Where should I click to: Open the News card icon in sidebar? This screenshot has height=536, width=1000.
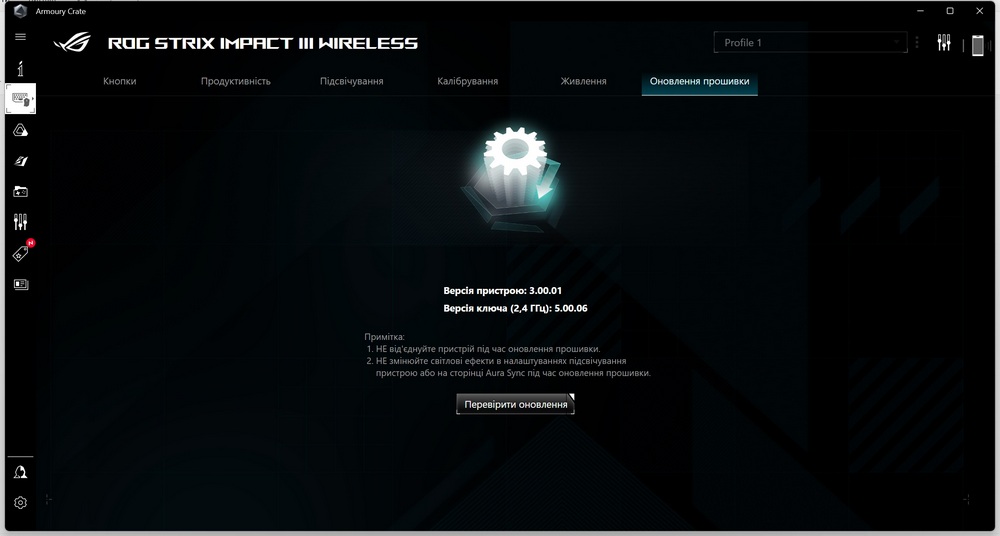20,284
